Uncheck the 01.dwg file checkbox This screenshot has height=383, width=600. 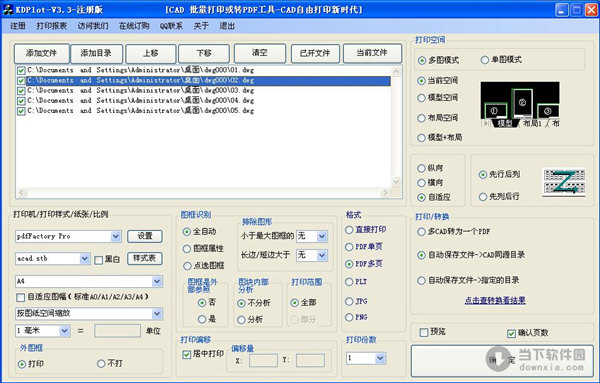coord(21,70)
